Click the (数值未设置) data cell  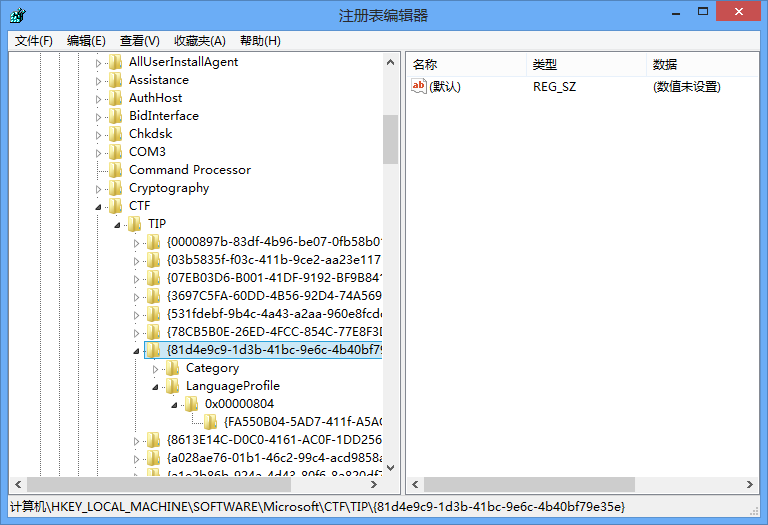[687, 87]
